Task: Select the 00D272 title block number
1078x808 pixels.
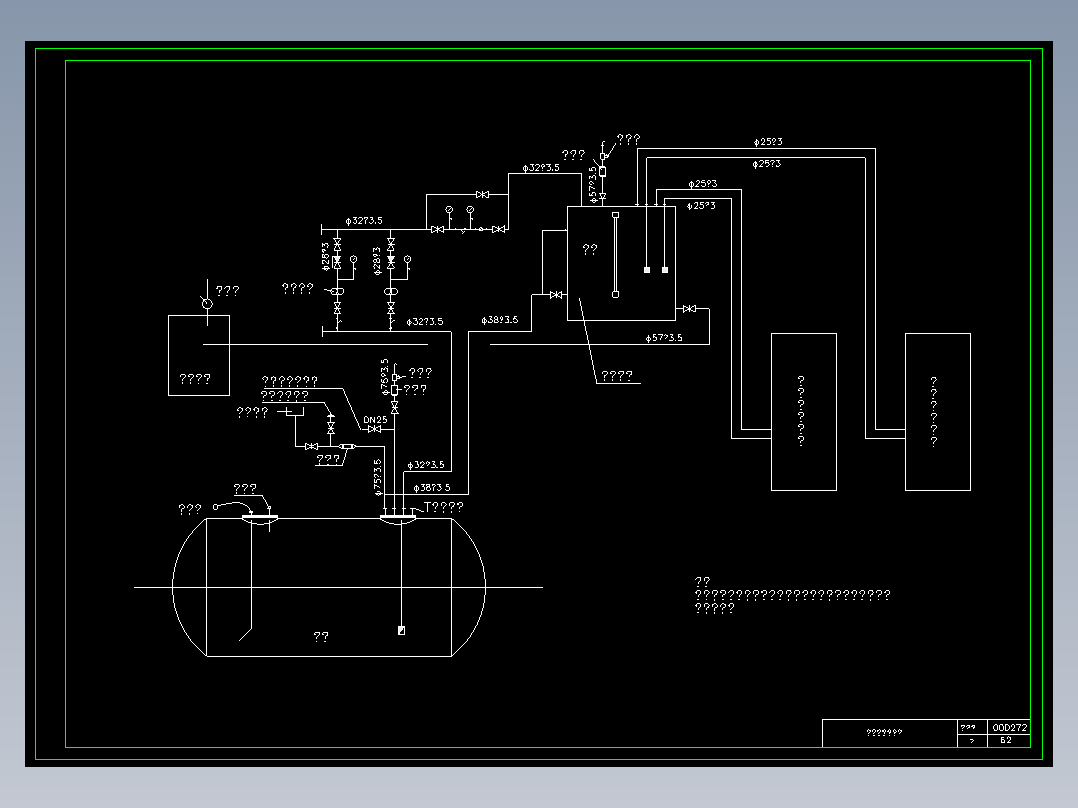Action: (1009, 728)
